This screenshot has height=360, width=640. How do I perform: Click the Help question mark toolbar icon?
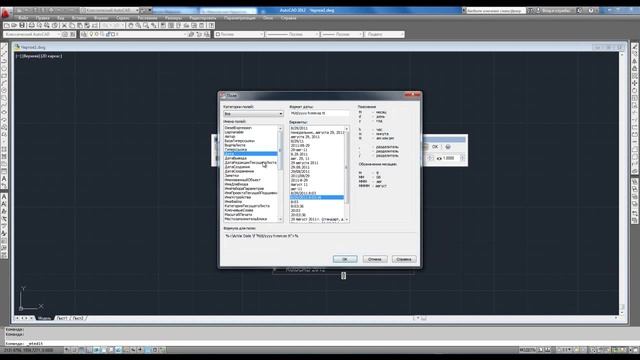[x=211, y=25]
